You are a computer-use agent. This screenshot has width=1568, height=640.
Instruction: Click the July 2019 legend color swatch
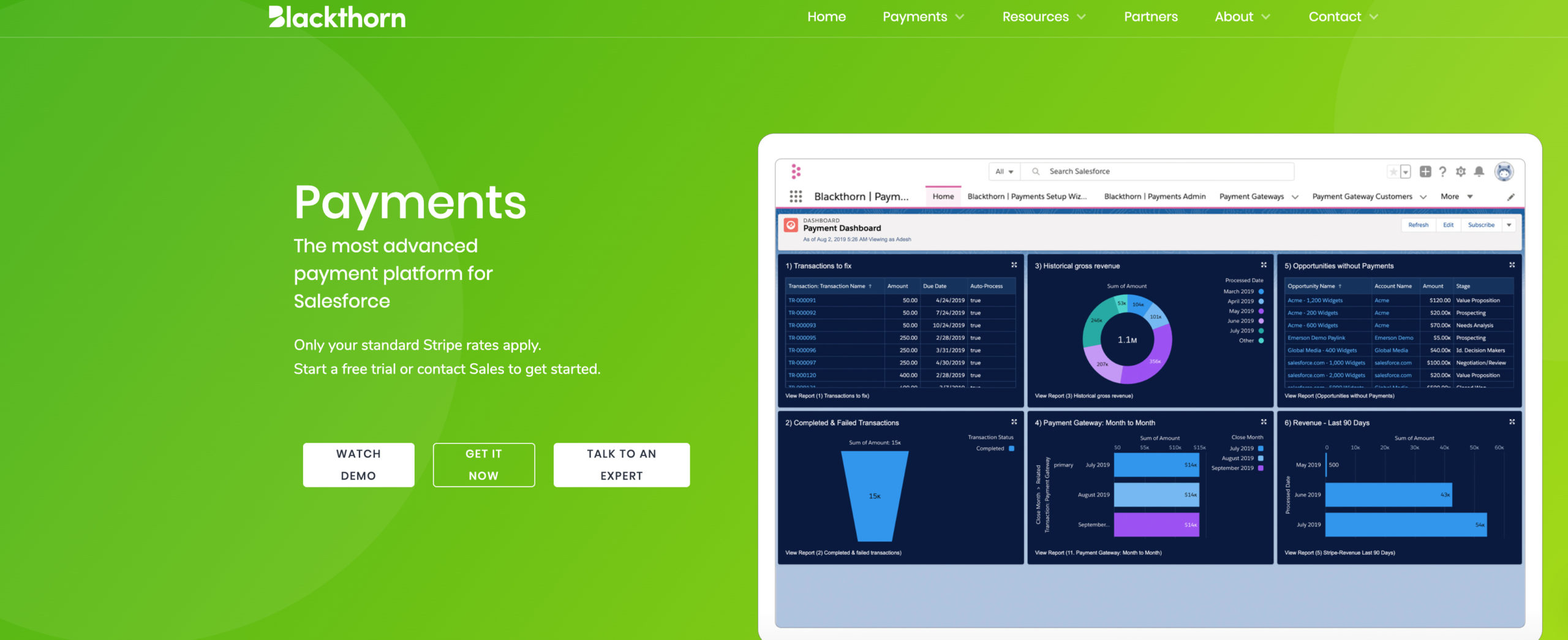1261,331
